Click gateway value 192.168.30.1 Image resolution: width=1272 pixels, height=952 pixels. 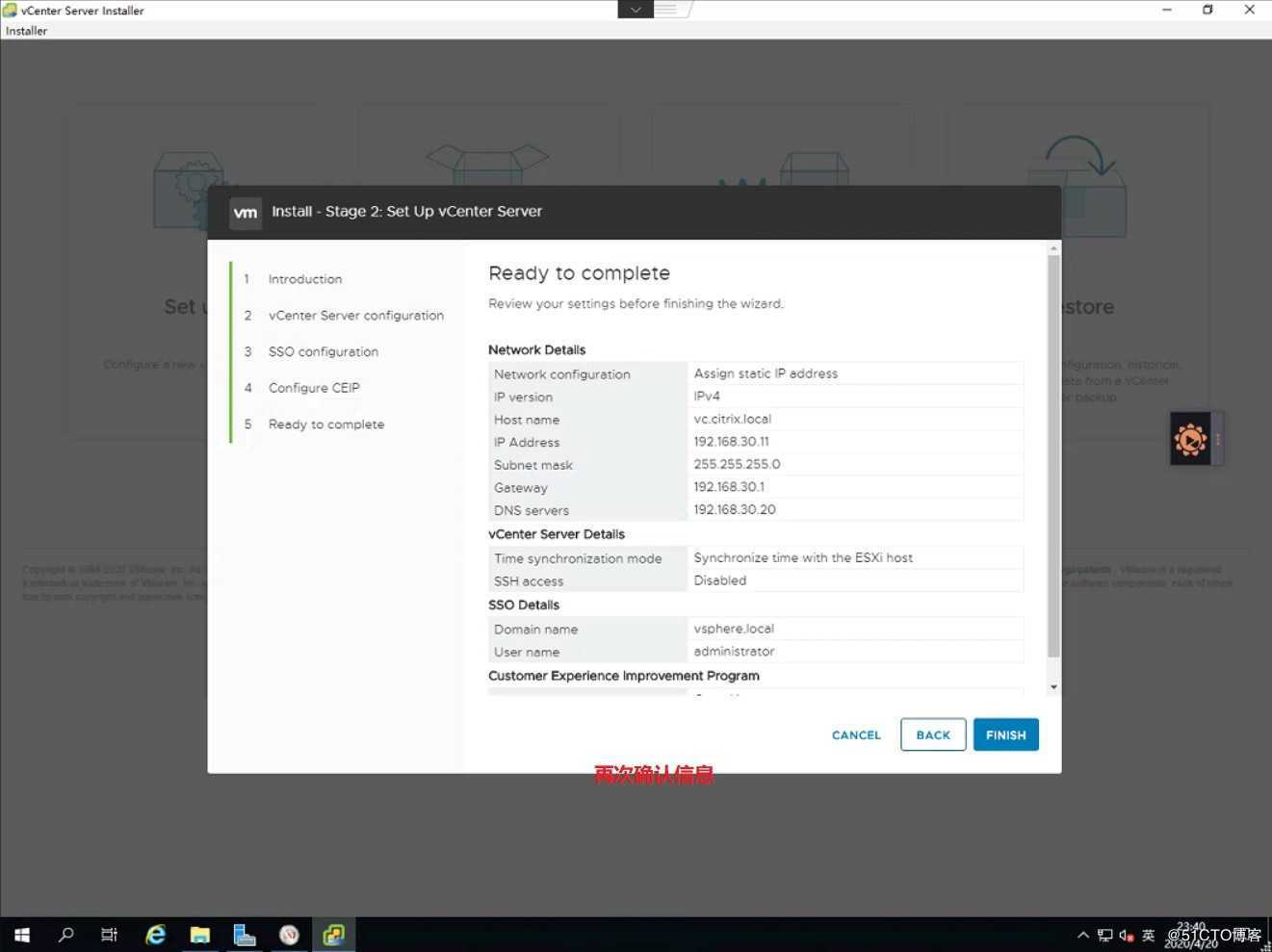[729, 487]
